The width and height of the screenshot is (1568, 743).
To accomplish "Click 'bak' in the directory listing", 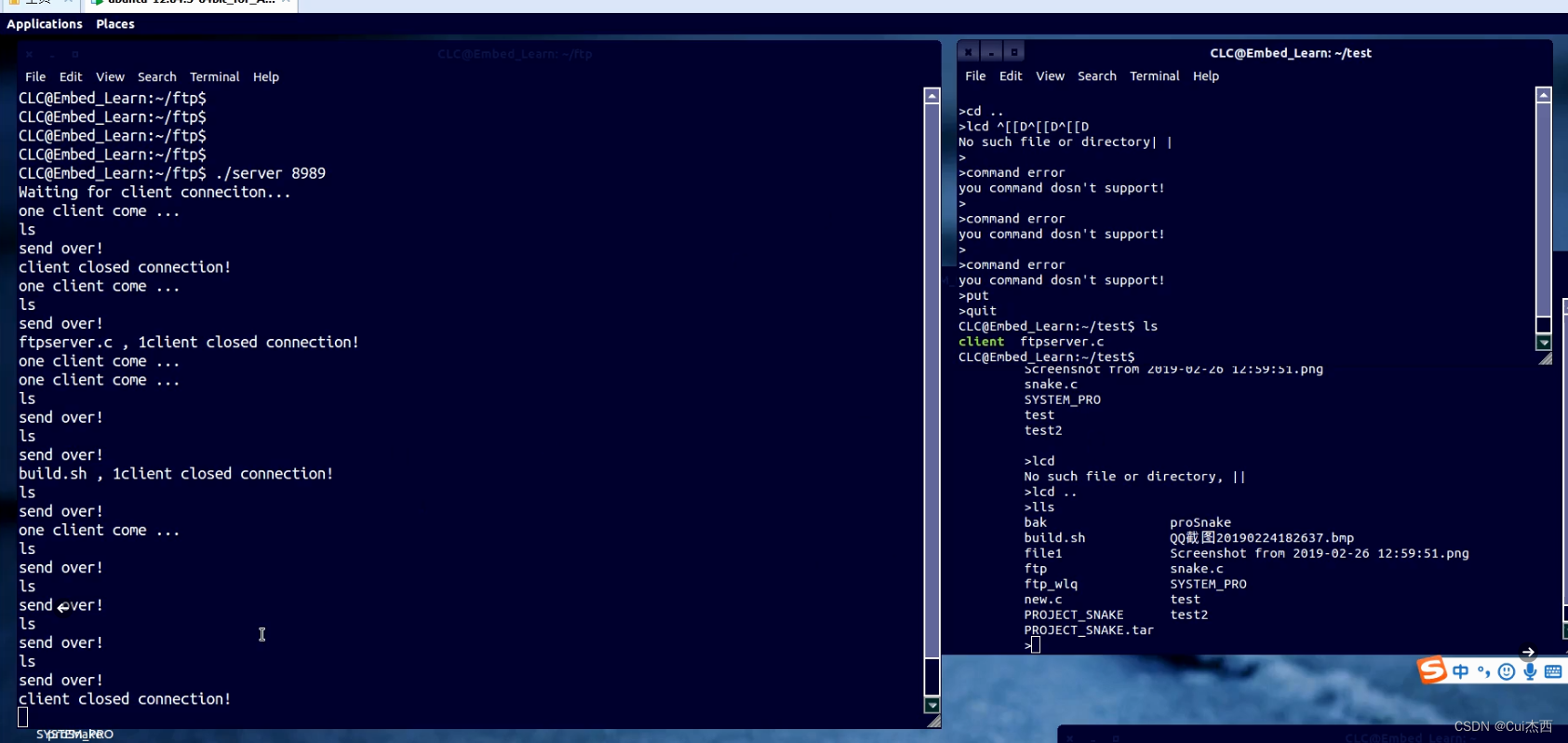I will pos(1036,522).
